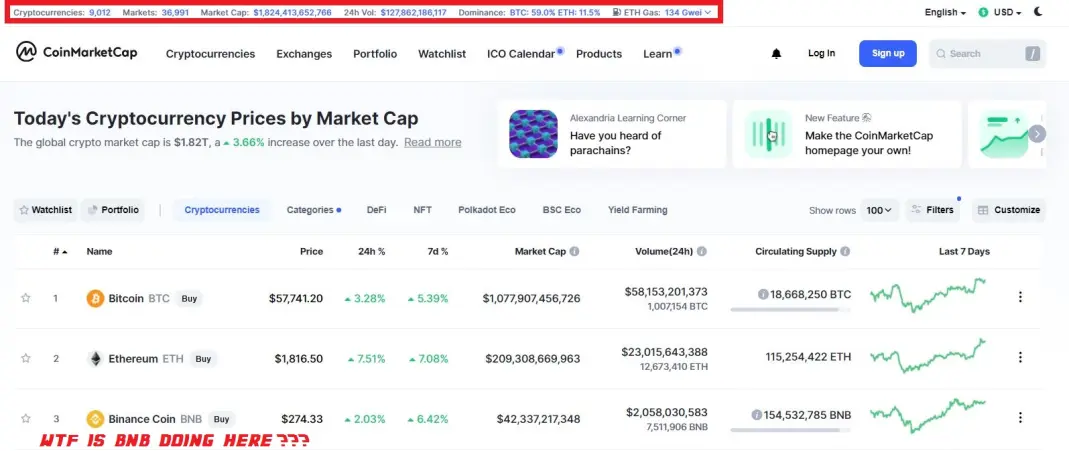Open the parachains Alexandria card

(612, 134)
